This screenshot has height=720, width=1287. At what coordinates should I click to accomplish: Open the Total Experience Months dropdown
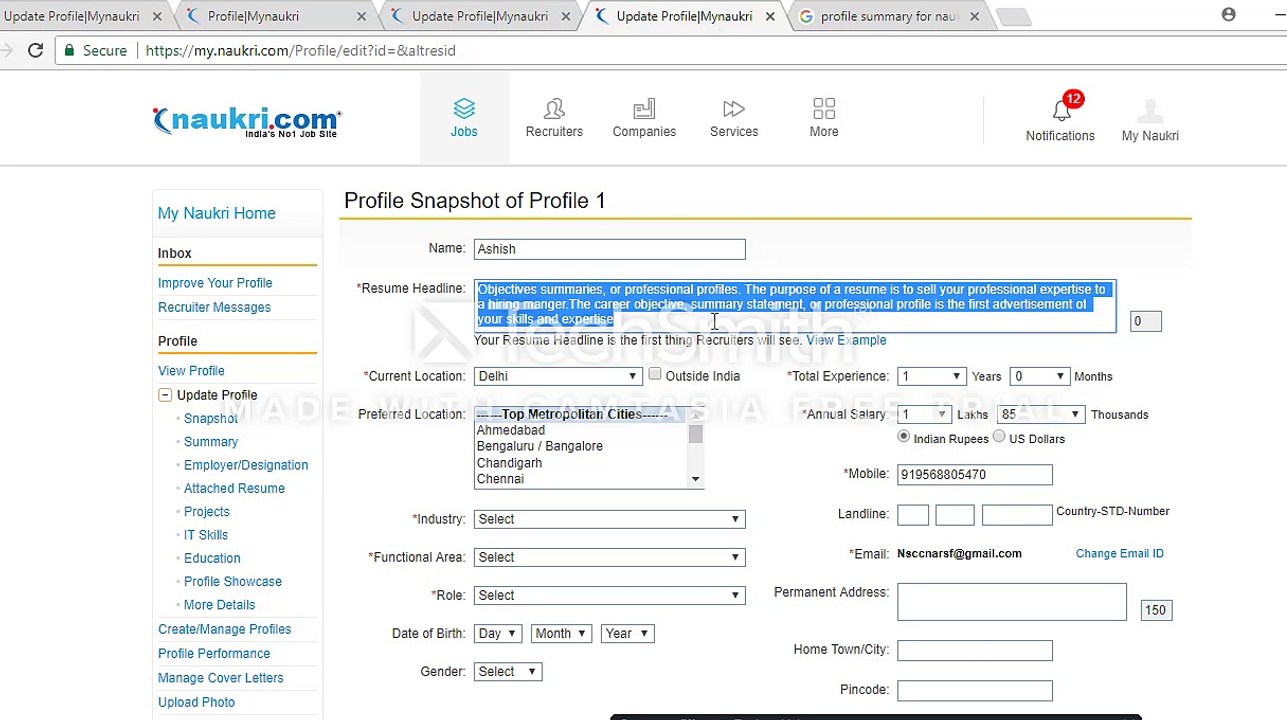1040,376
